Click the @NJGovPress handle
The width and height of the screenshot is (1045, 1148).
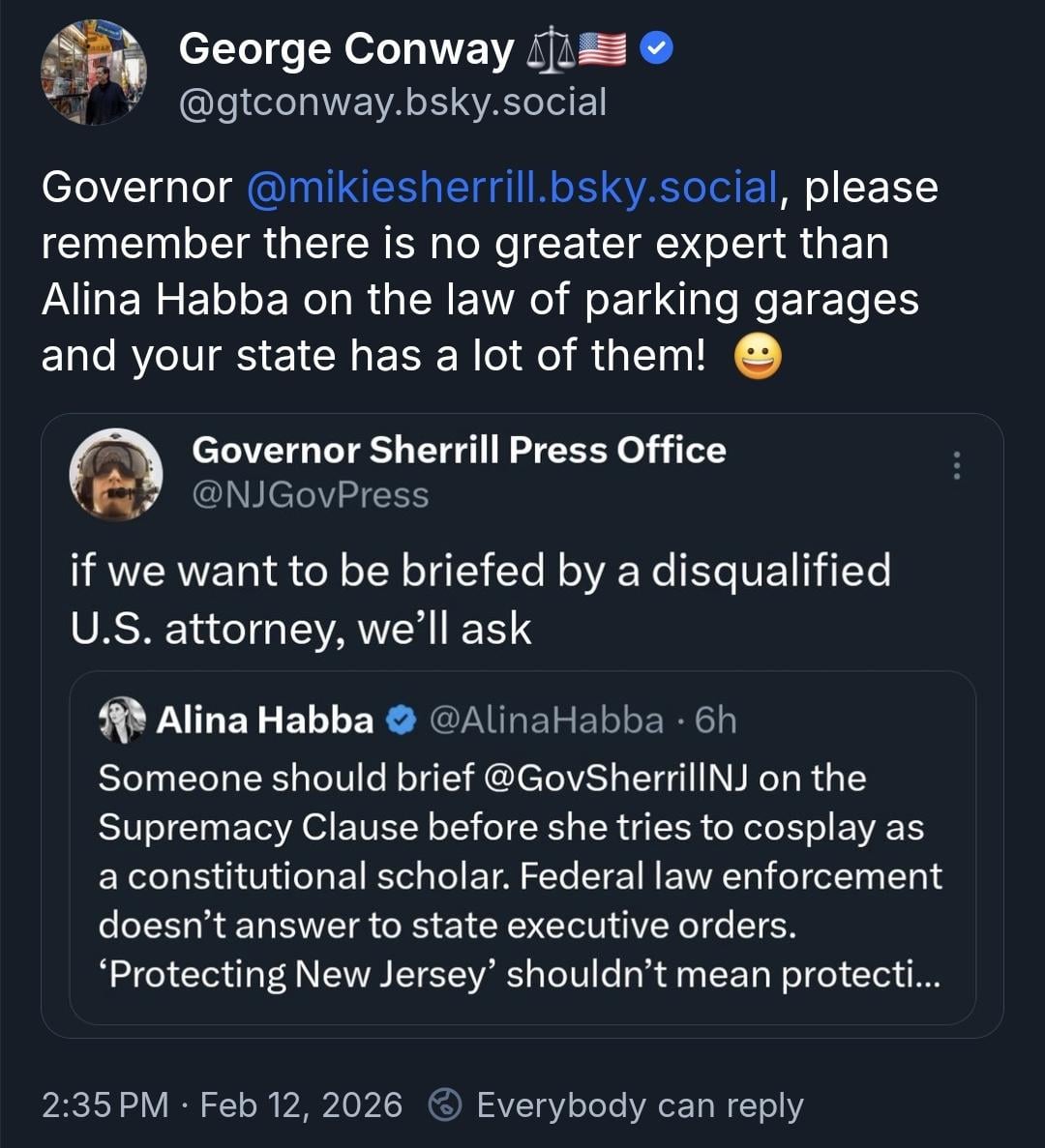310,495
